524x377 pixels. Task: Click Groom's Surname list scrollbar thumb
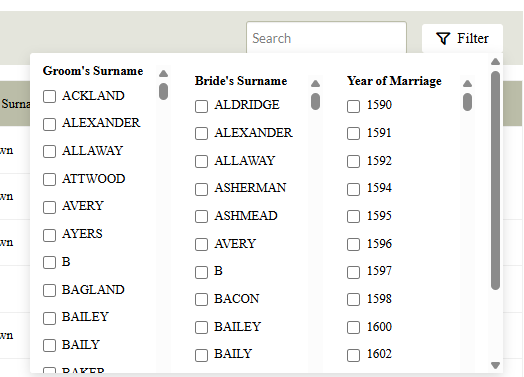click(163, 91)
